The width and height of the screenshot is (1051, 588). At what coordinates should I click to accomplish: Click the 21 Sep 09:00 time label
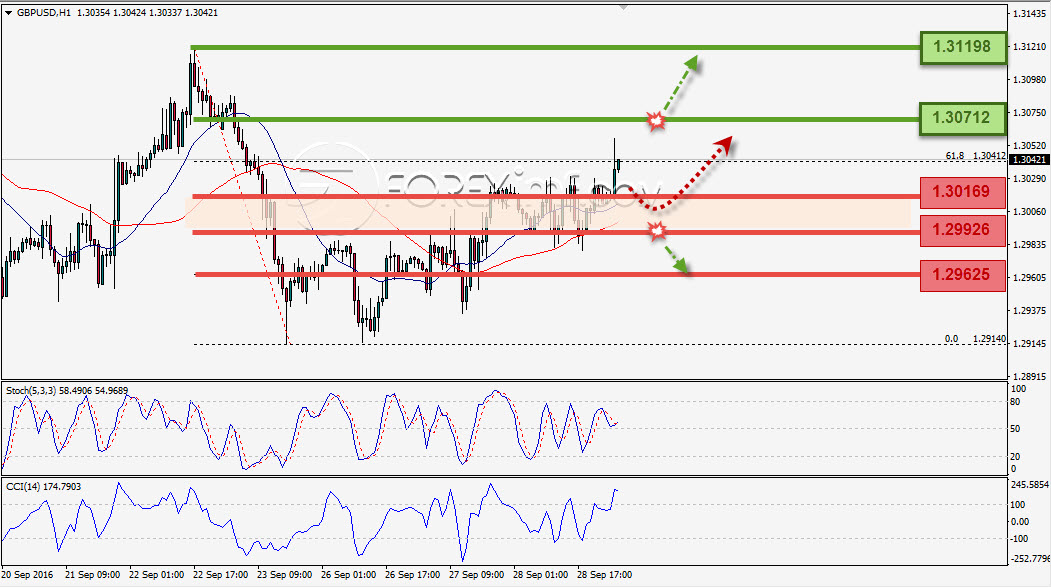[92, 575]
